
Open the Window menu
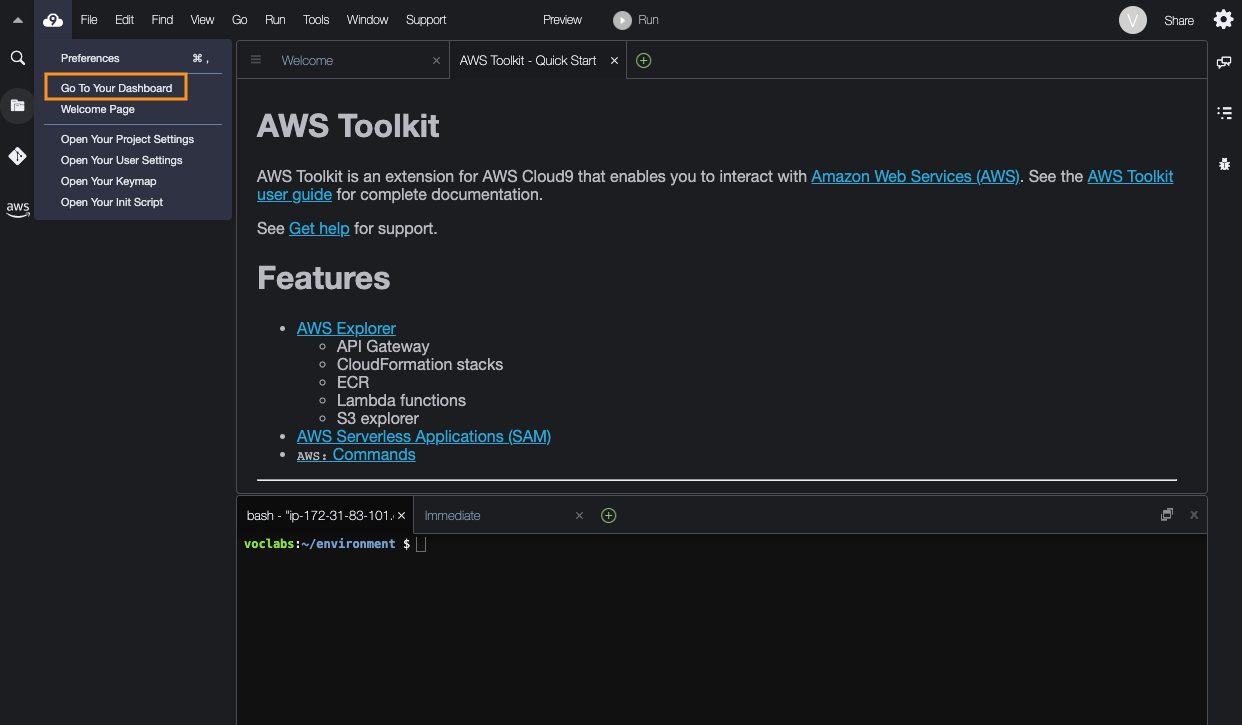pyautogui.click(x=368, y=20)
